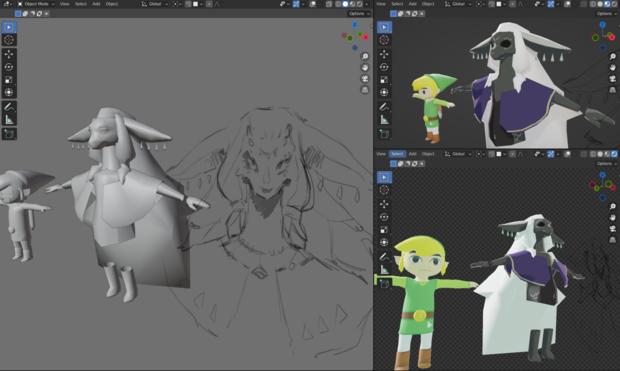Select the Measure tool in left viewport

coord(9,119)
